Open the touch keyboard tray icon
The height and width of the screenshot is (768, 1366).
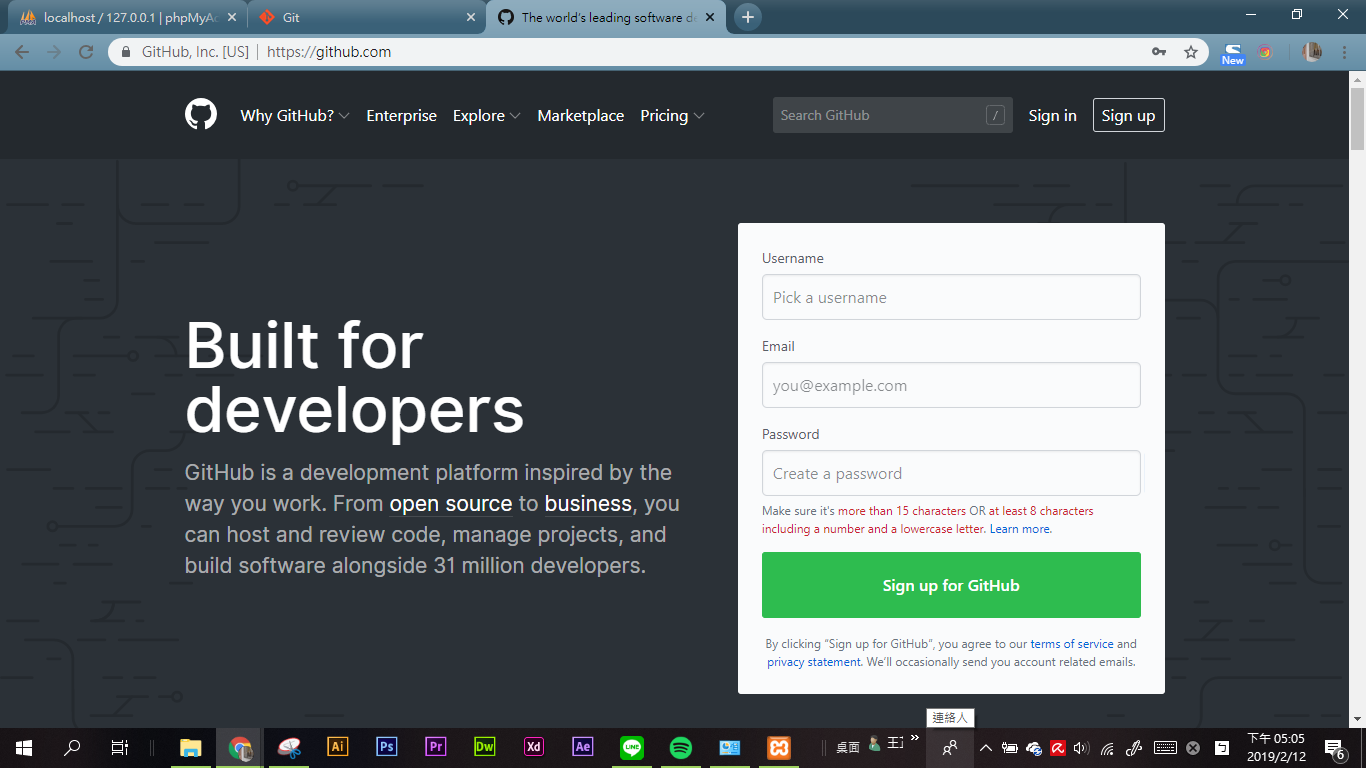pyautogui.click(x=1164, y=747)
